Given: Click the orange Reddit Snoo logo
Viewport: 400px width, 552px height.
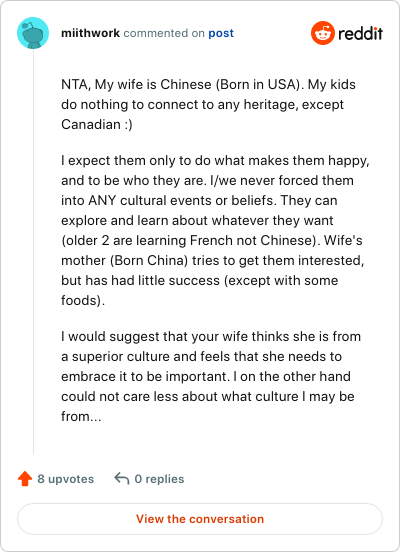Looking at the screenshot, I should coord(323,33).
